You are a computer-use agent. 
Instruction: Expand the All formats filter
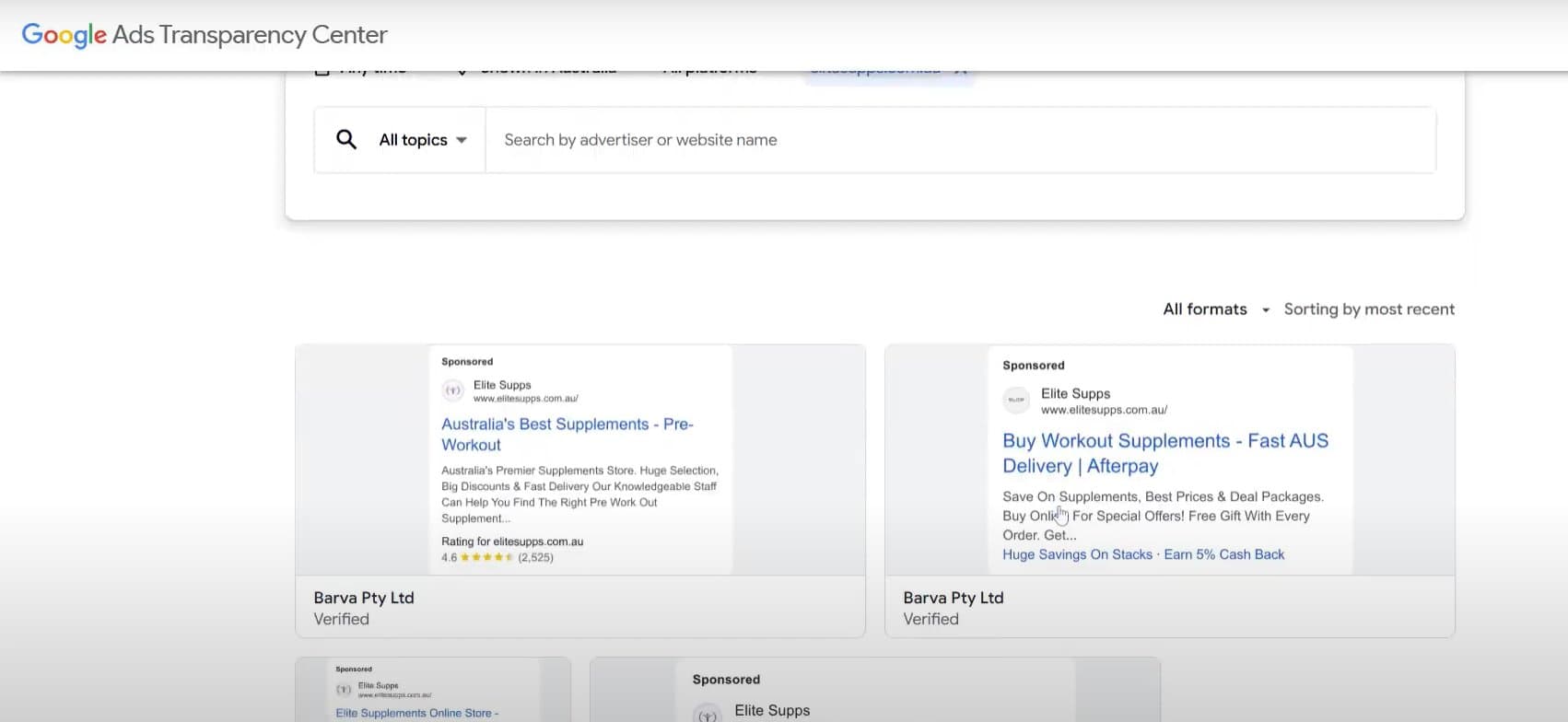tap(1205, 309)
